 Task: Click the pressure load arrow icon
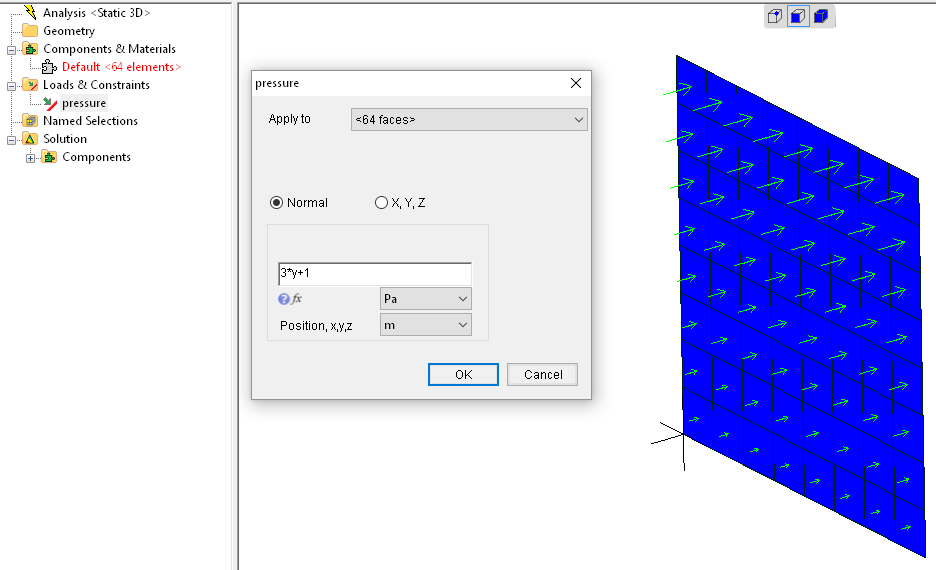tap(50, 103)
